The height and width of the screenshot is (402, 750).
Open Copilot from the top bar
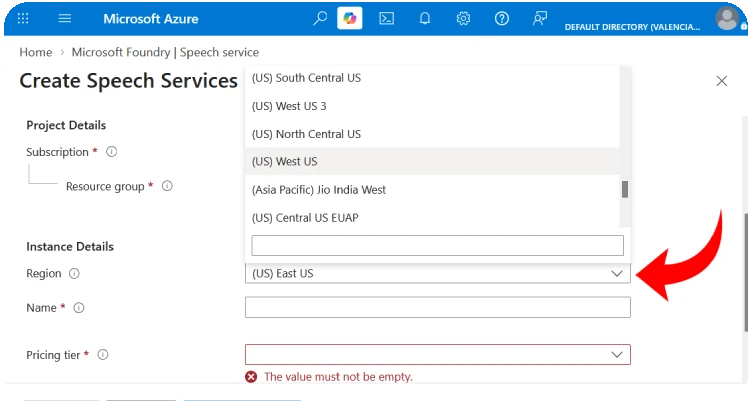pyautogui.click(x=350, y=18)
